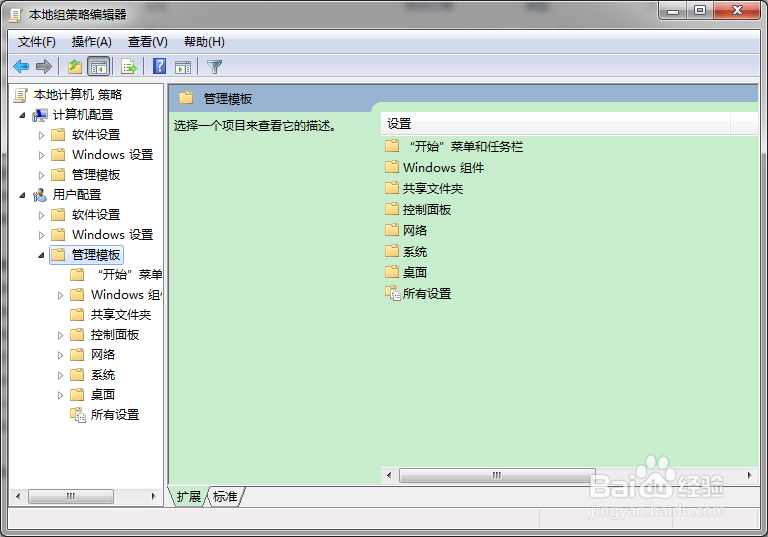
Task: Switch to the 标准 tab
Action: coord(225,496)
